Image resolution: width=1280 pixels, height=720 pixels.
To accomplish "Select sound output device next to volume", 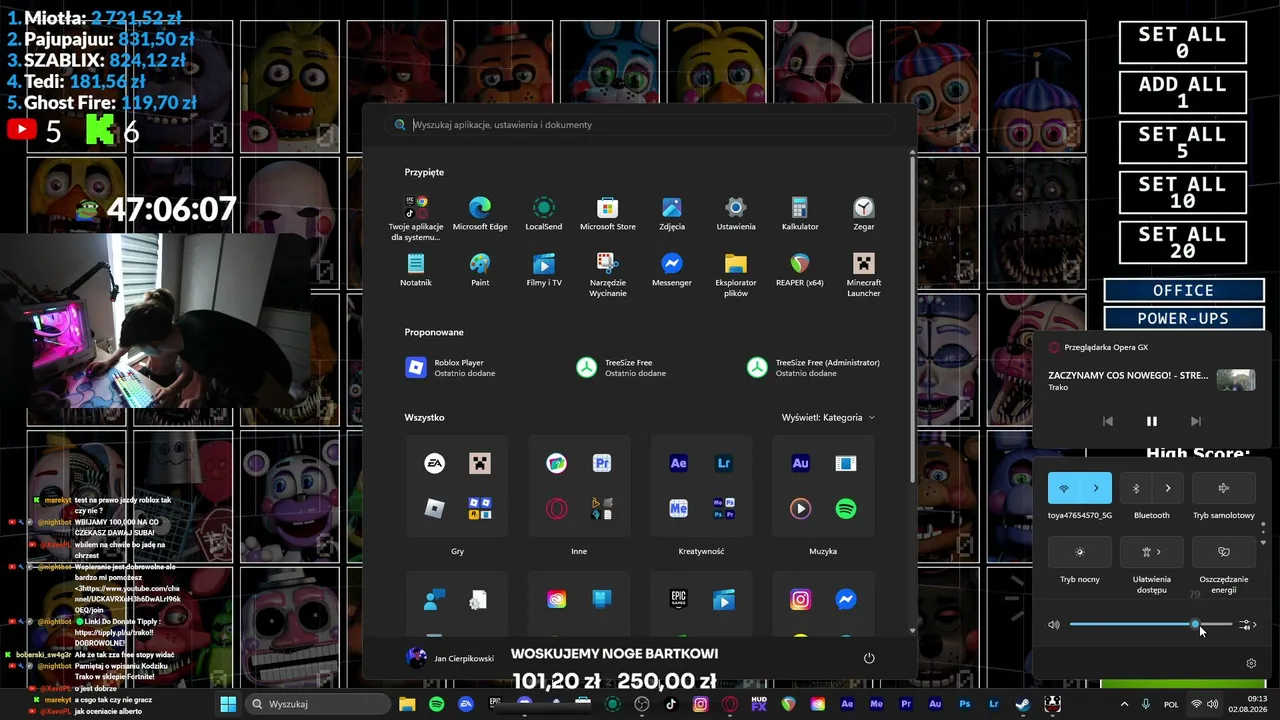I will [x=1247, y=625].
